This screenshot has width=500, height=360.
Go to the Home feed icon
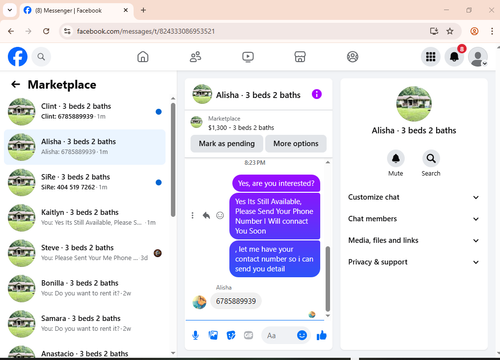(x=143, y=57)
